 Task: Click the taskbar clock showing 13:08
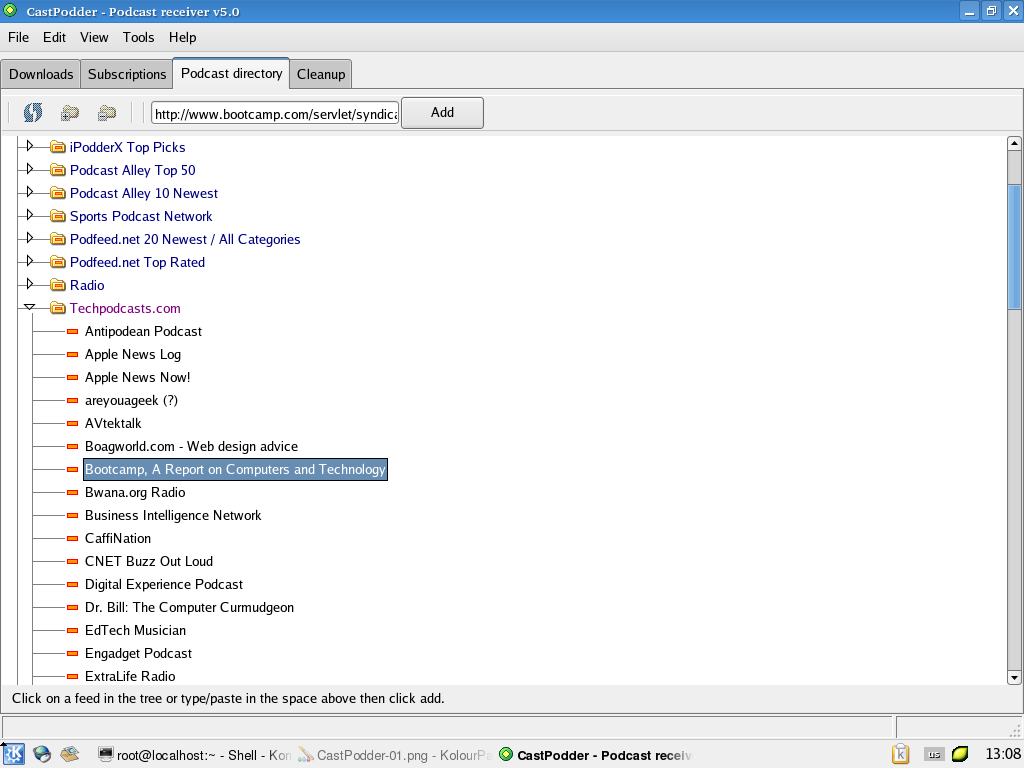tap(1002, 754)
